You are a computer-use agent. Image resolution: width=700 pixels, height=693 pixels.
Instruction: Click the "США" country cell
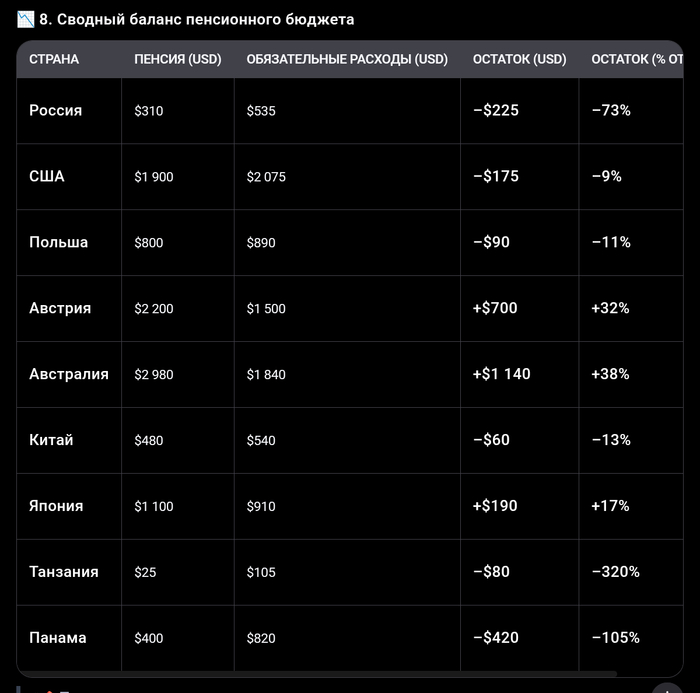[47, 176]
